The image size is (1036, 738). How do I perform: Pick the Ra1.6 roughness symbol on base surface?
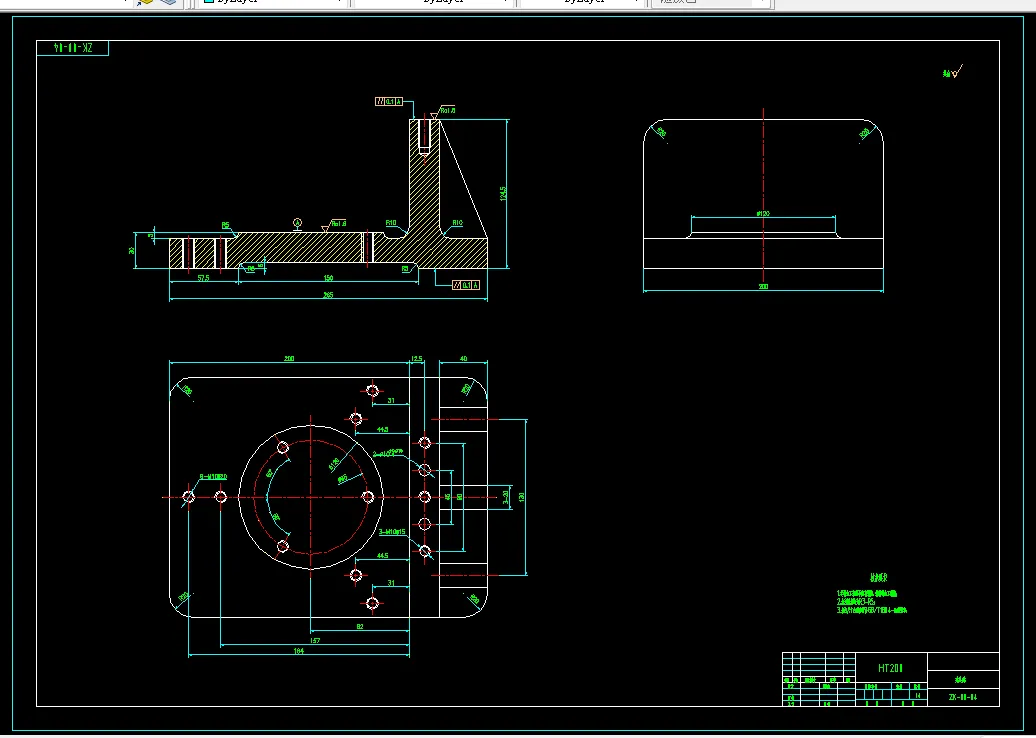click(334, 225)
